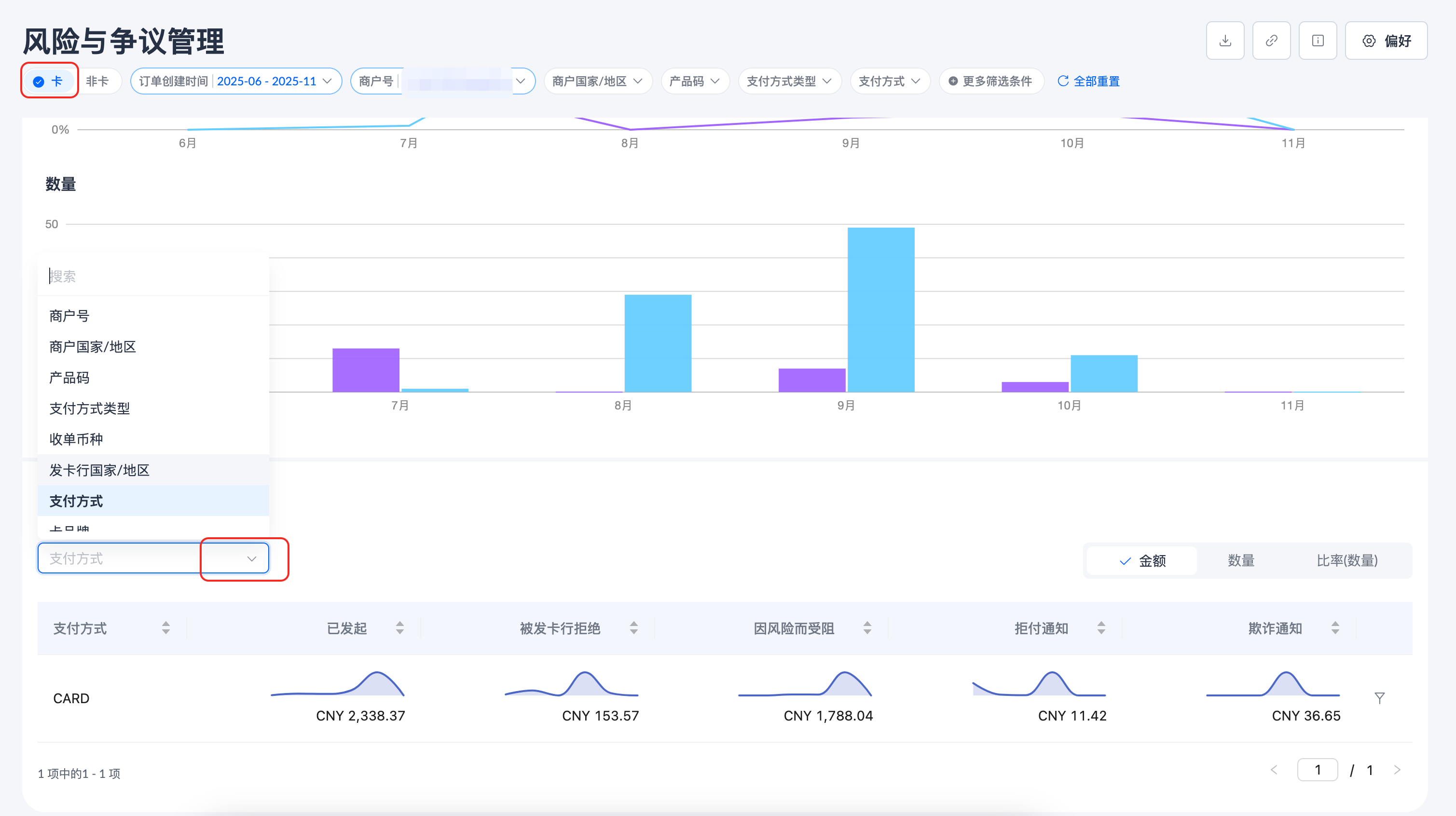Choose 发卡行国家/地区 from the dropdown list
The height and width of the screenshot is (816, 1456).
(99, 470)
